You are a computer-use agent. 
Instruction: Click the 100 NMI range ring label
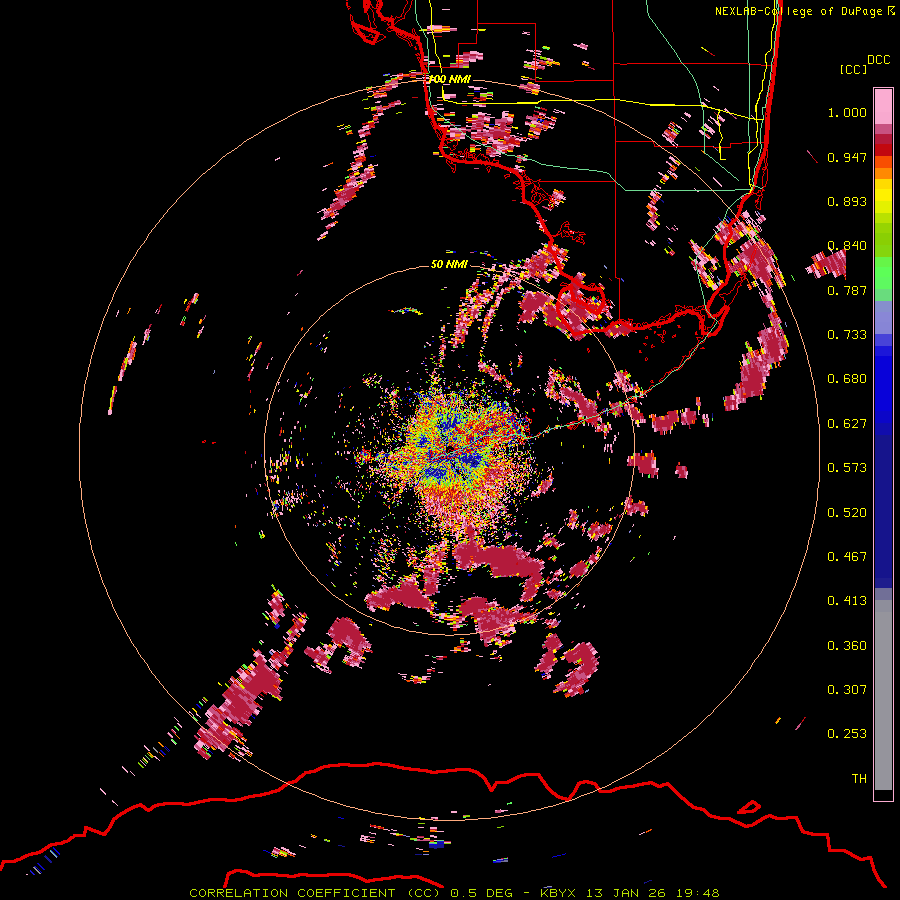click(450, 79)
